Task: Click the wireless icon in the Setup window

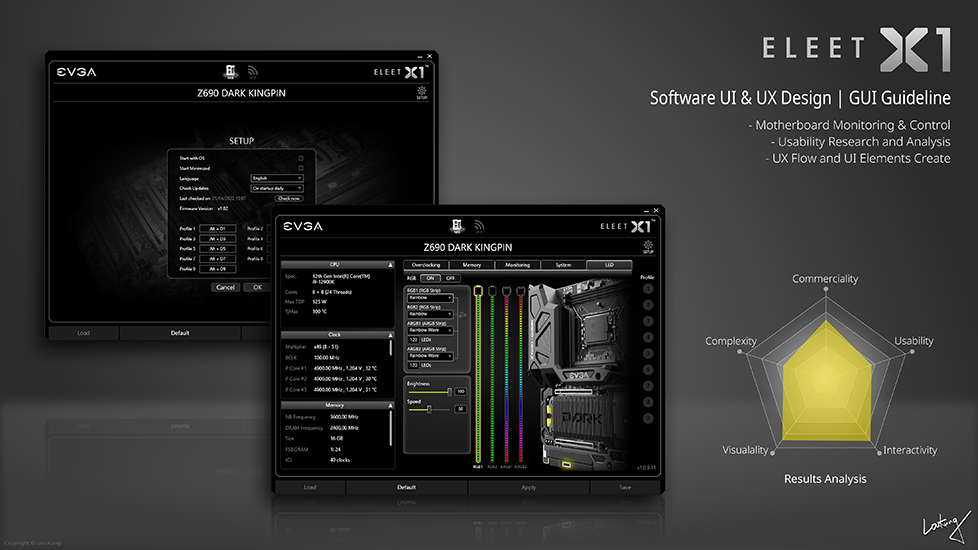Action: tap(253, 72)
